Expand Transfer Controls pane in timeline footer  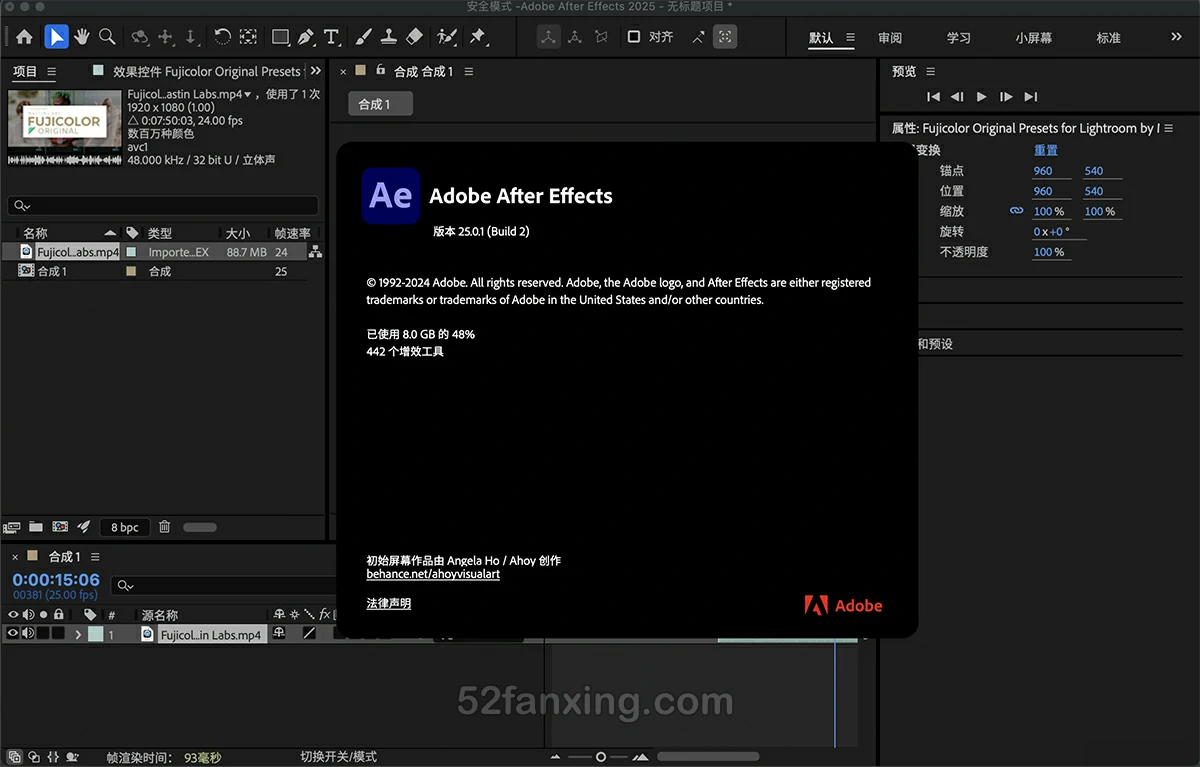[x=33, y=757]
